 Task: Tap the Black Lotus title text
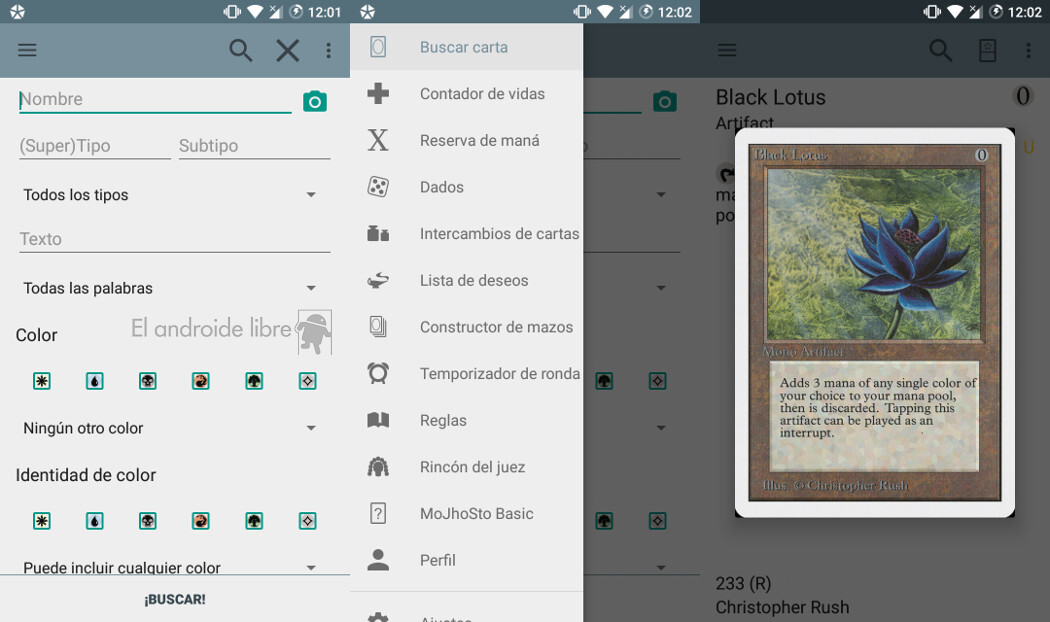tap(771, 97)
